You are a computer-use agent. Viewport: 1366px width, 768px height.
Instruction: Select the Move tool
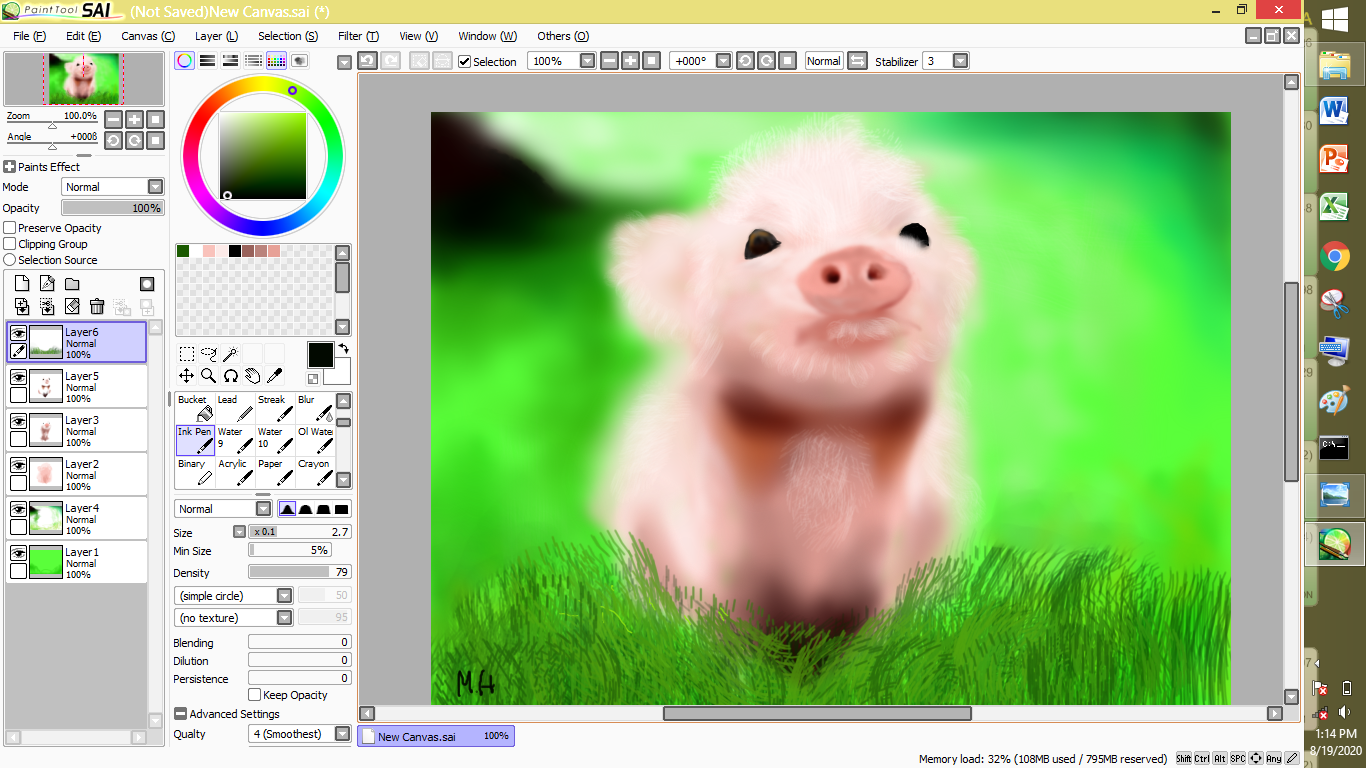187,375
